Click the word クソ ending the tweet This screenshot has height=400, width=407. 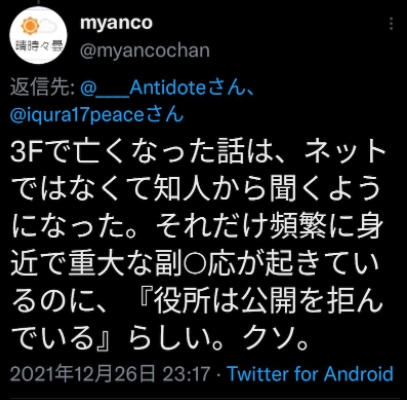(x=275, y=340)
